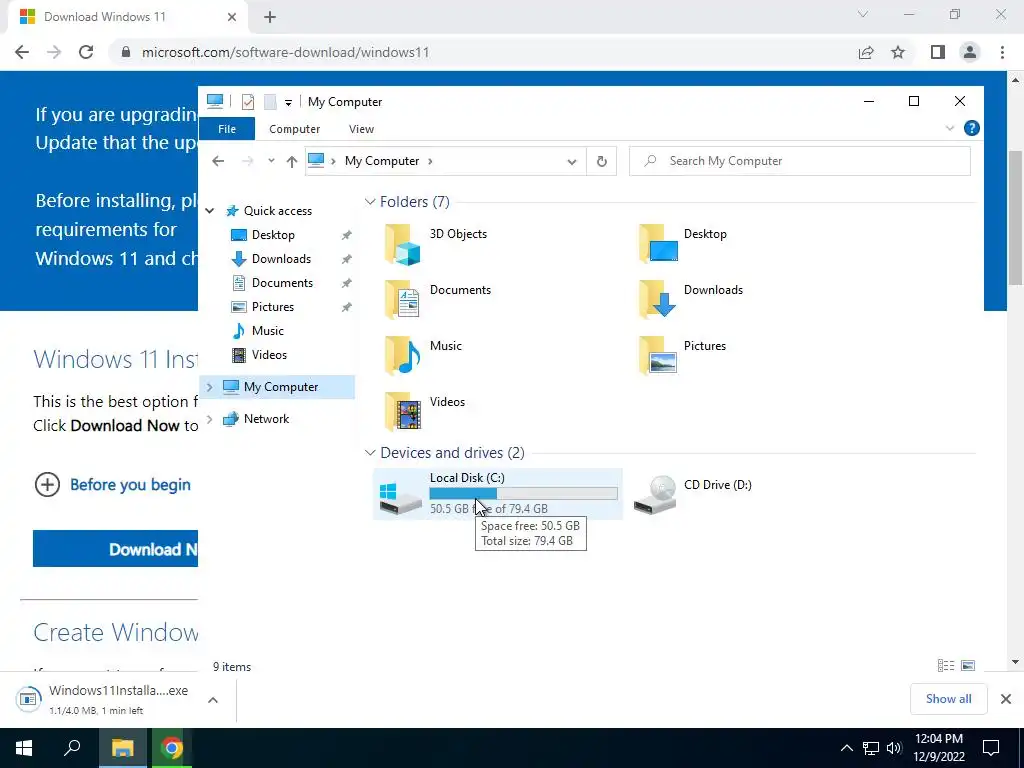Open the File tab in File Explorer
This screenshot has width=1024, height=768.
click(x=227, y=129)
